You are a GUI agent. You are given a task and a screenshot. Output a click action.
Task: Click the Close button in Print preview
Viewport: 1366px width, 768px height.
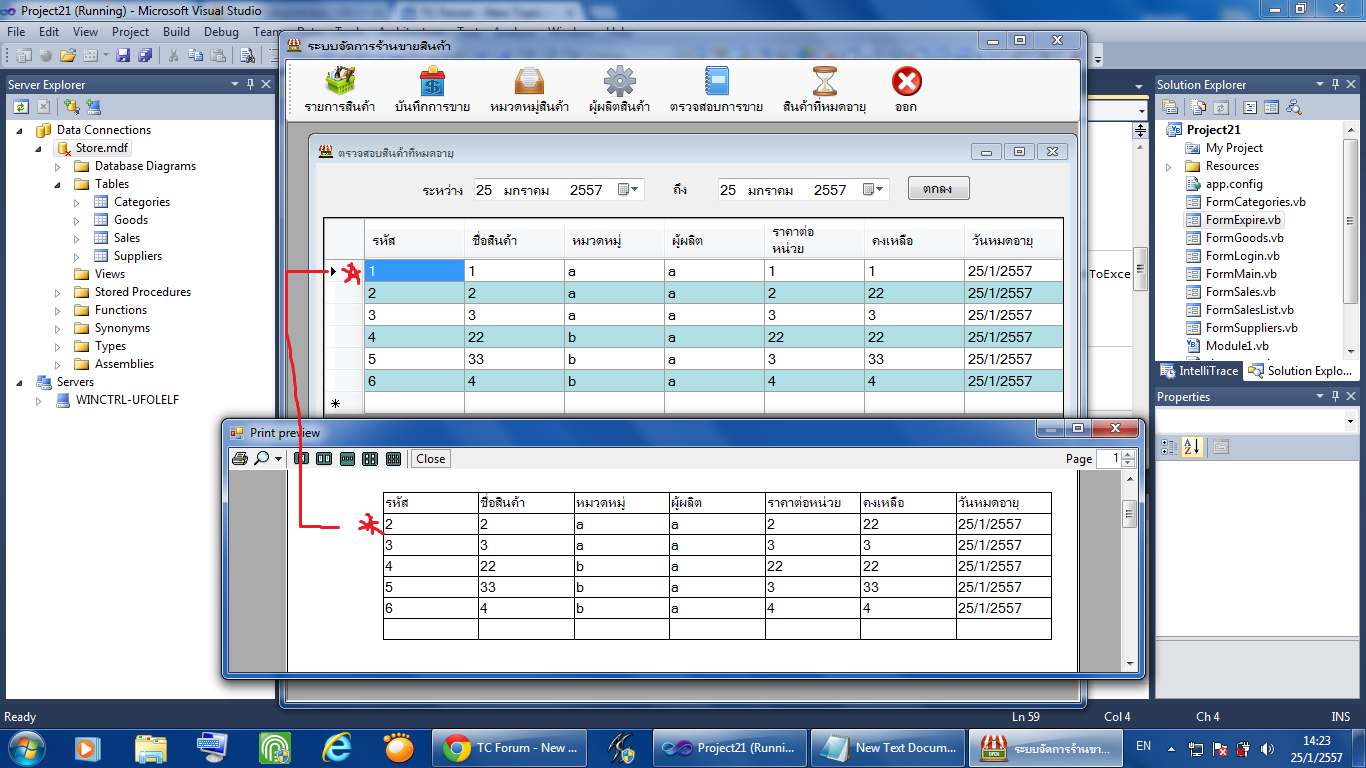[431, 459]
